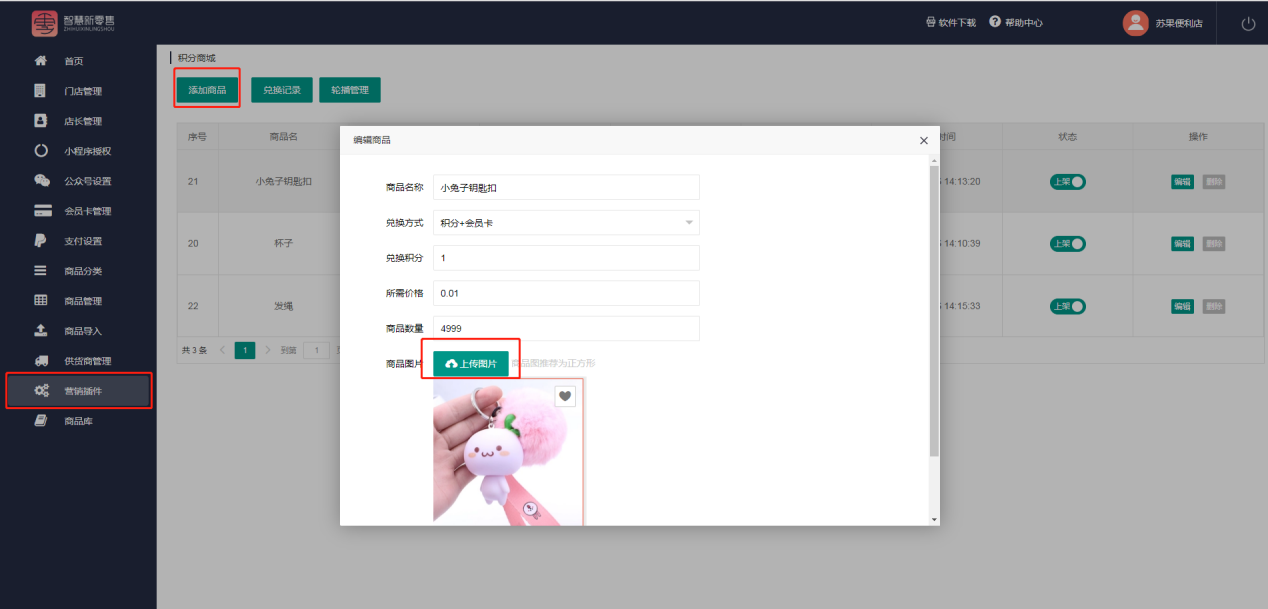Click the 门店管理 sidebar icon
The image size is (1268, 609).
[x=41, y=91]
